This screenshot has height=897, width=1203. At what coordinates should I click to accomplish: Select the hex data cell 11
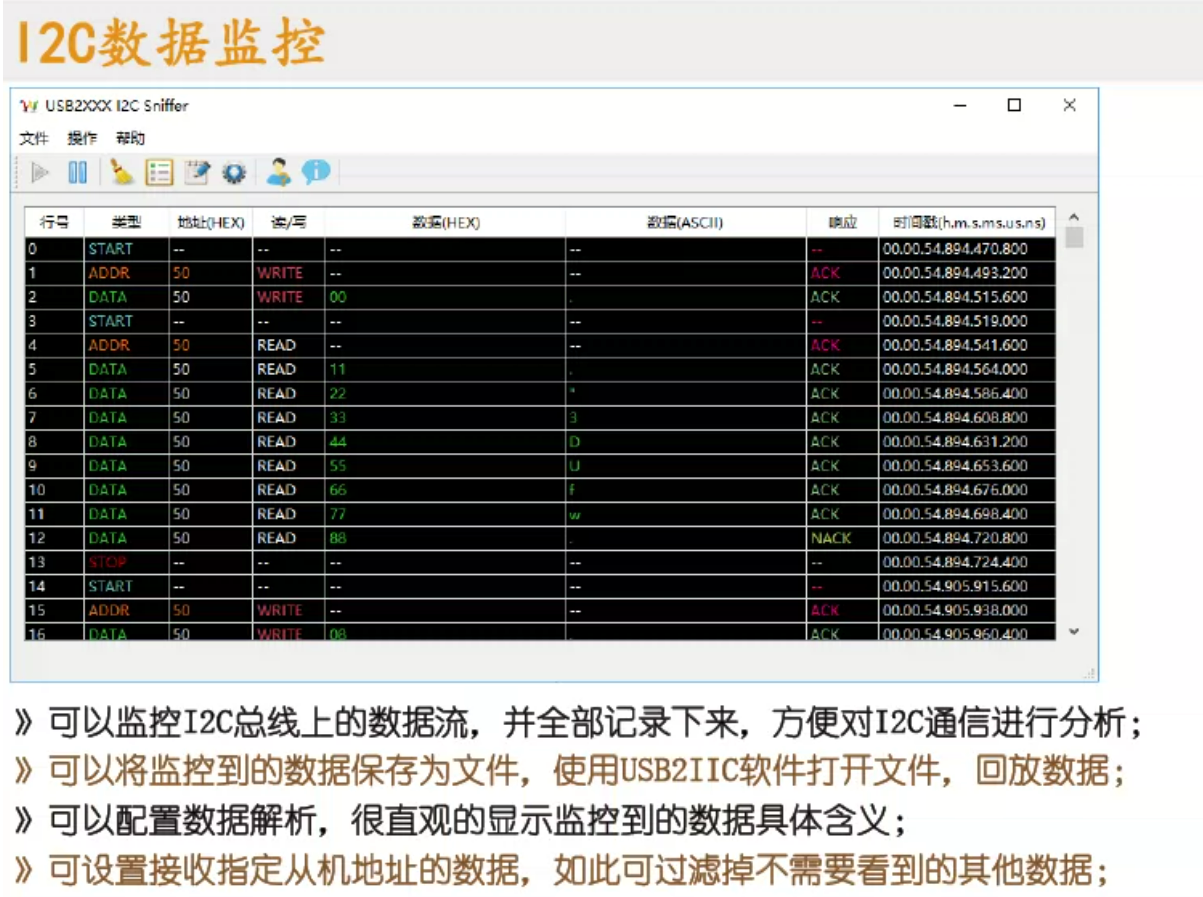(445, 369)
